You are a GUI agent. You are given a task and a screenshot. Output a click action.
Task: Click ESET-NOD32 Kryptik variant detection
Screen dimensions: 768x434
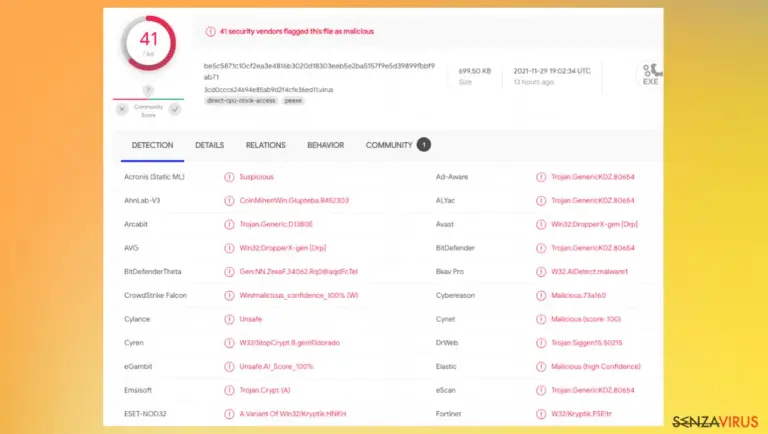coord(292,414)
